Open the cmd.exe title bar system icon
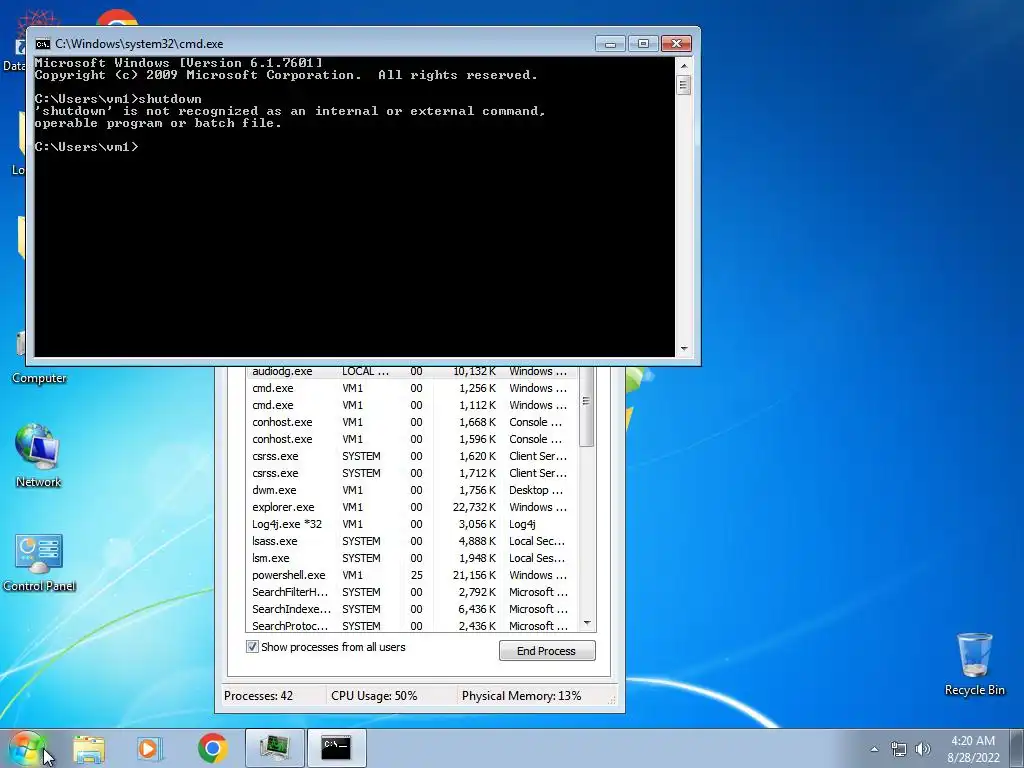 point(42,44)
